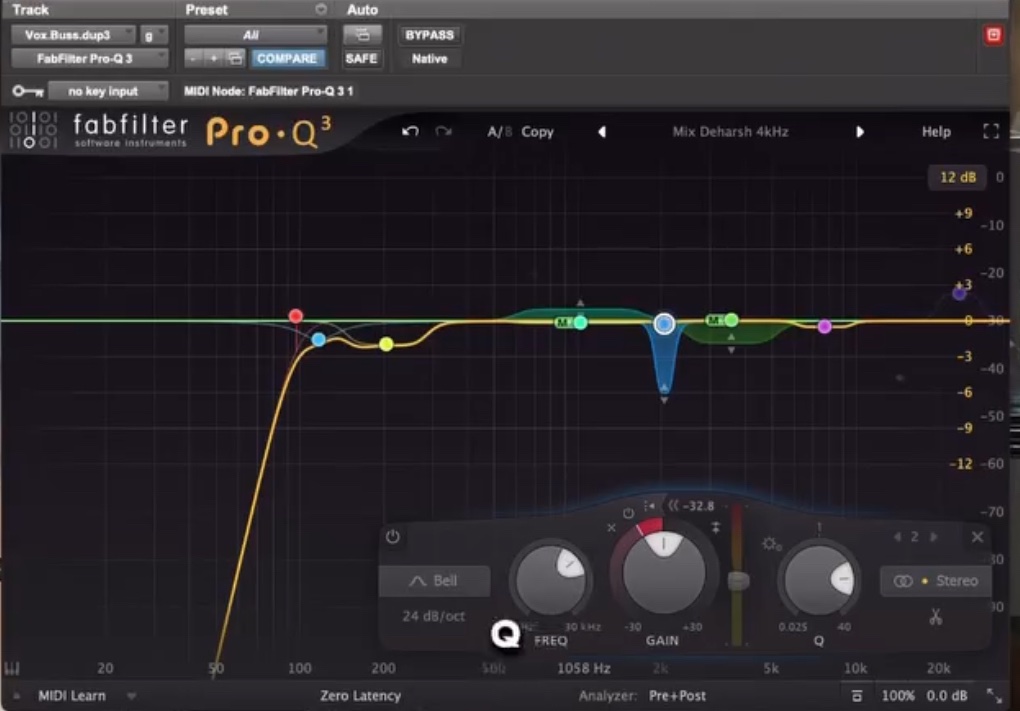Select the active blue notch band node
Image resolution: width=1020 pixels, height=711 pixels.
[x=664, y=323]
